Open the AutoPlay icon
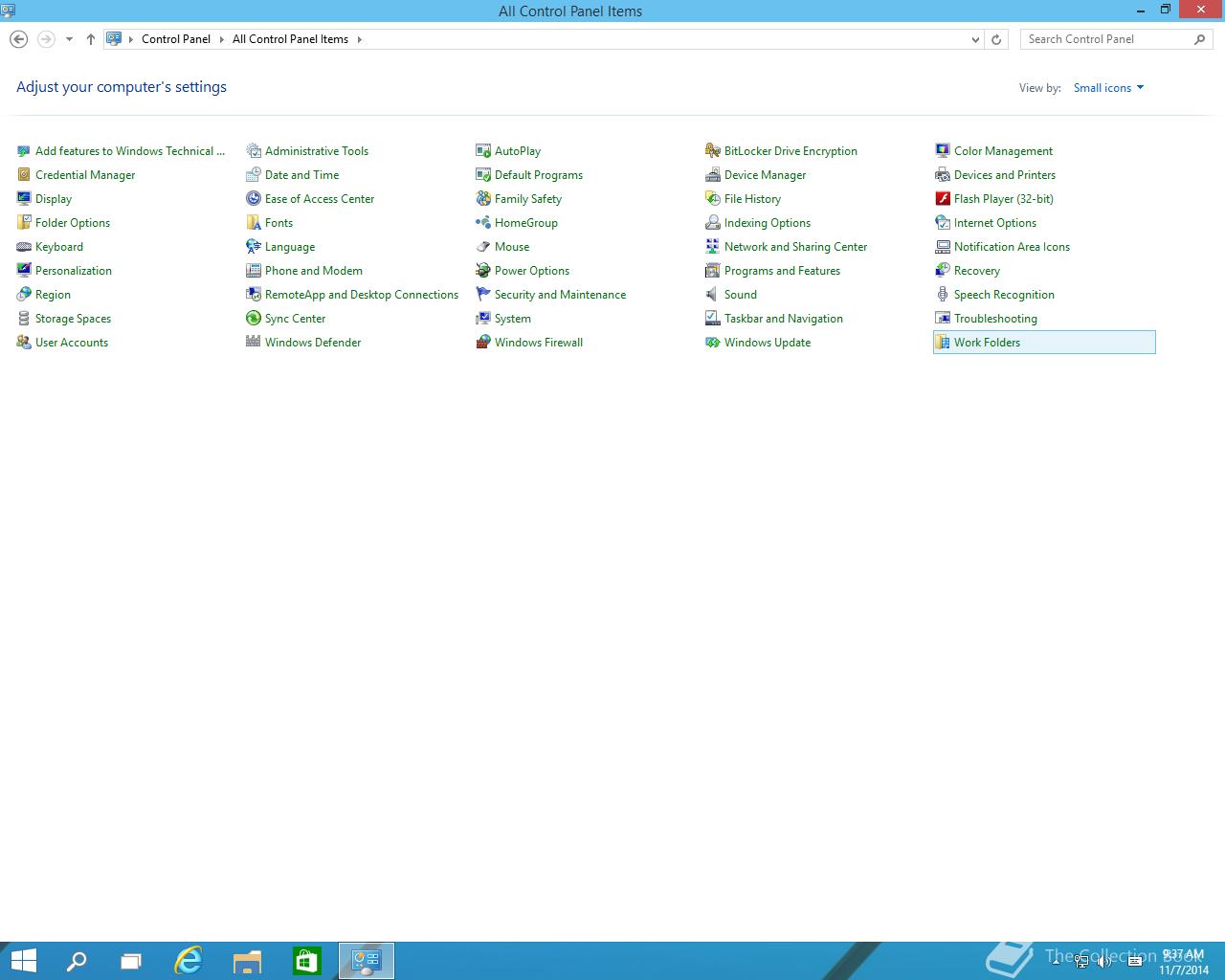The width and height of the screenshot is (1225, 980). point(483,151)
